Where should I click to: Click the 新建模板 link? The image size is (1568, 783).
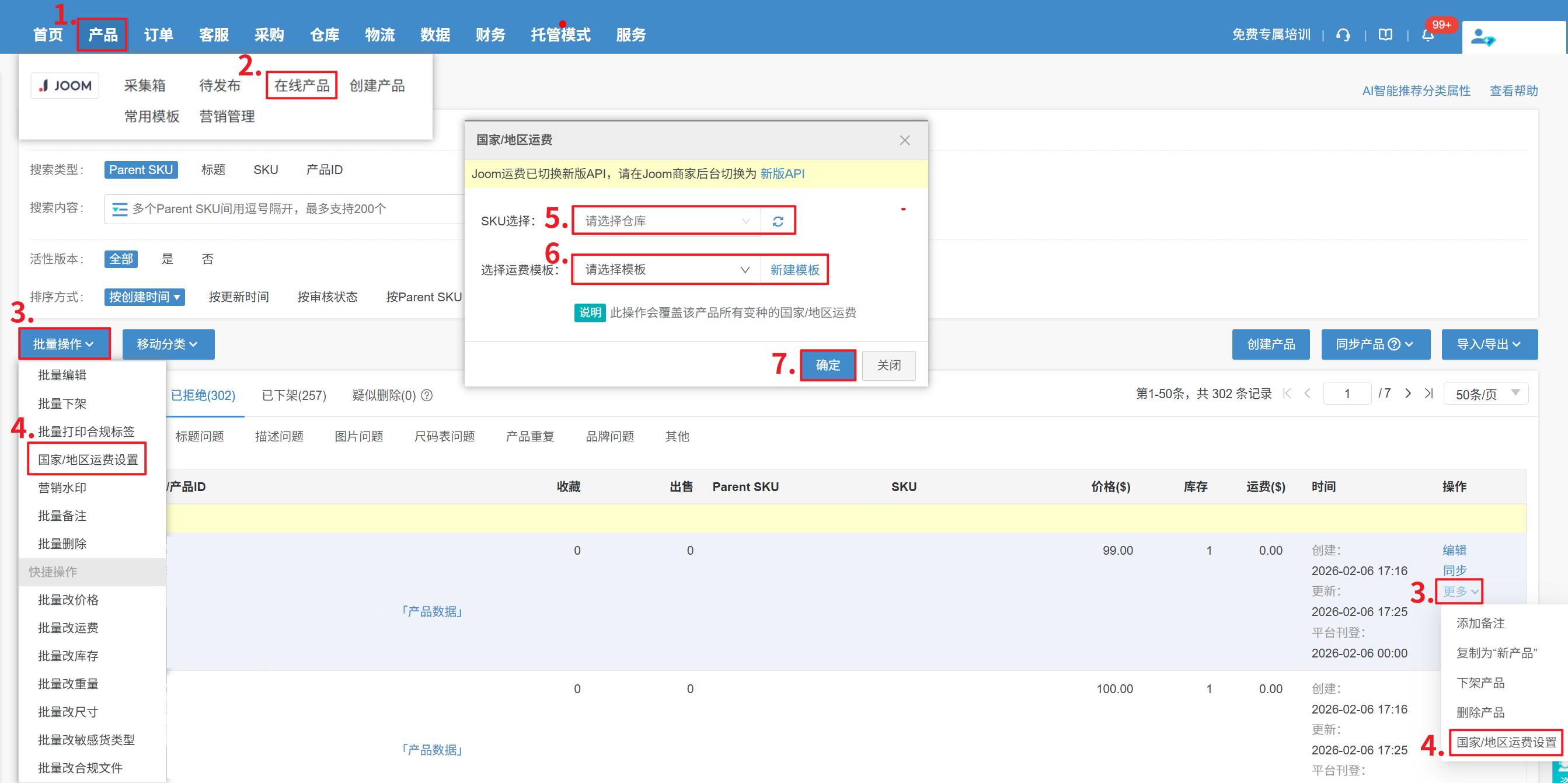coord(795,270)
